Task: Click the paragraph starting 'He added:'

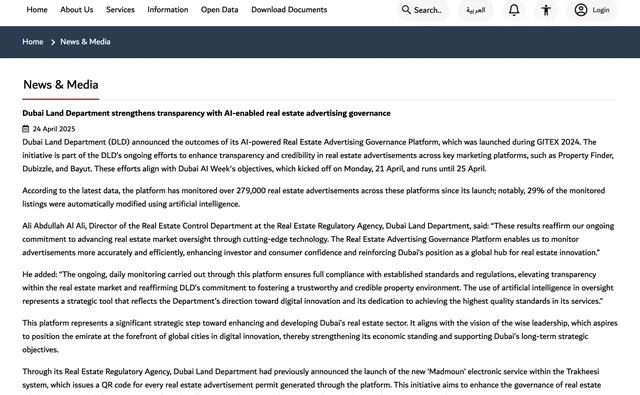Action: coord(318,288)
